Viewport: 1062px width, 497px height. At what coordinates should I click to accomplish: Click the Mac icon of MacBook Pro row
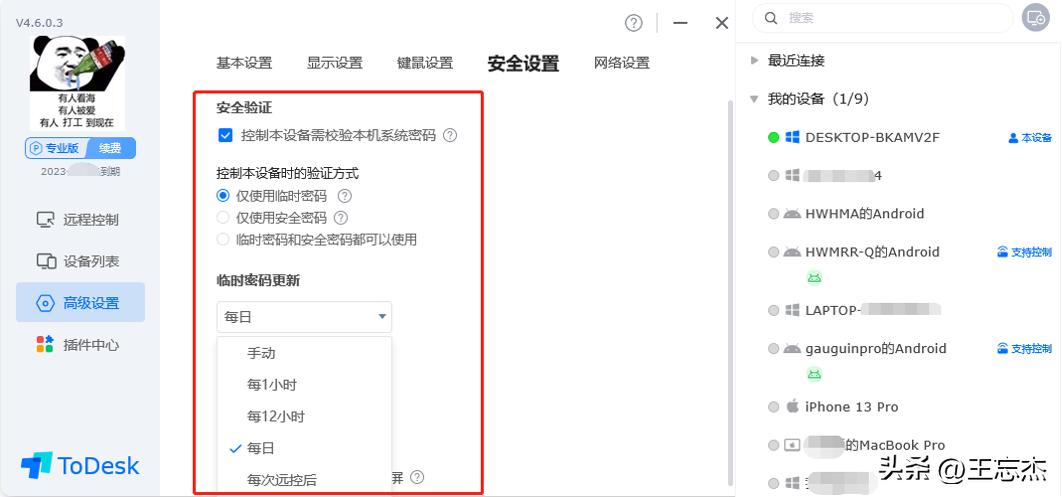point(792,446)
